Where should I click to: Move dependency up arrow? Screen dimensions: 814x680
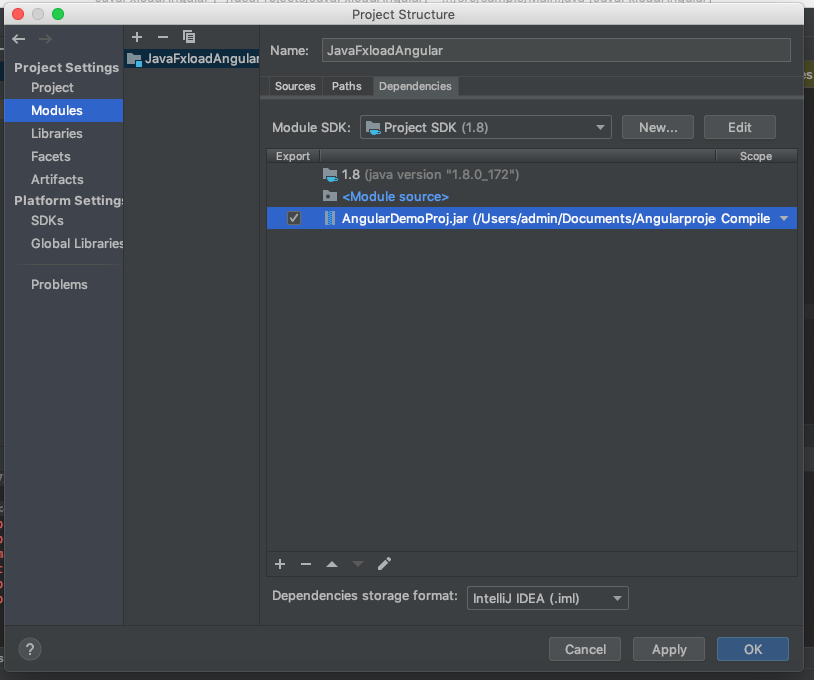point(332,564)
